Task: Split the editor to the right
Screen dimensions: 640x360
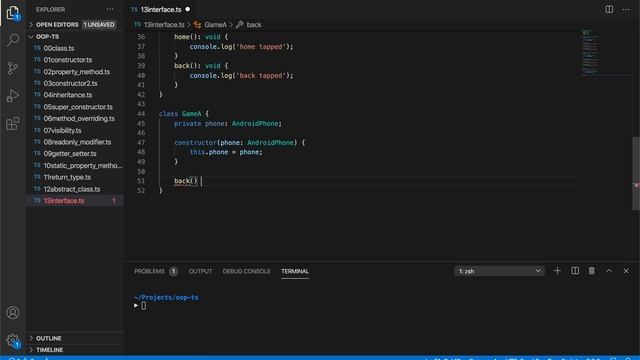Action: (609, 9)
